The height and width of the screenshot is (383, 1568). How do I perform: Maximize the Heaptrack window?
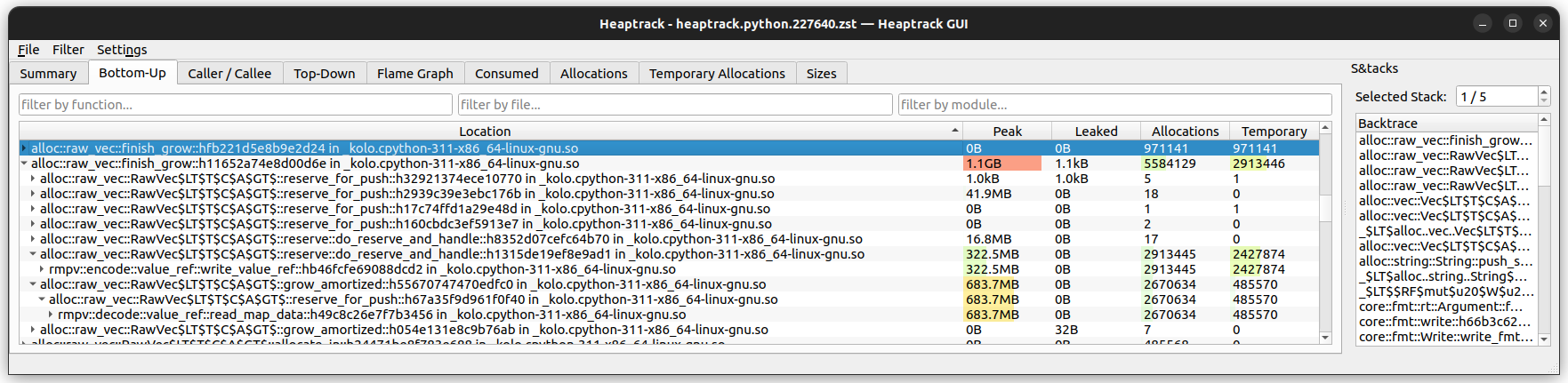pos(1513,23)
